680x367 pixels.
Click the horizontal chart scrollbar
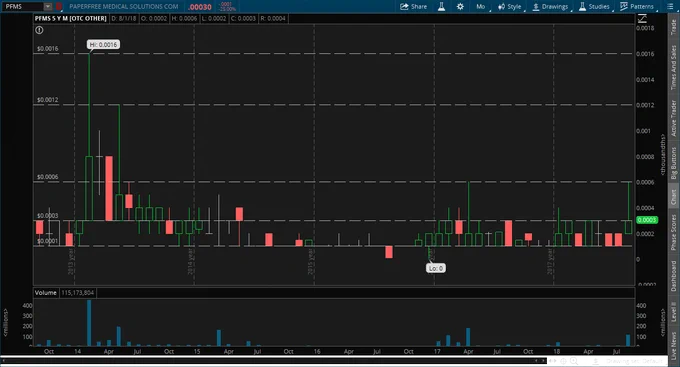274,360
